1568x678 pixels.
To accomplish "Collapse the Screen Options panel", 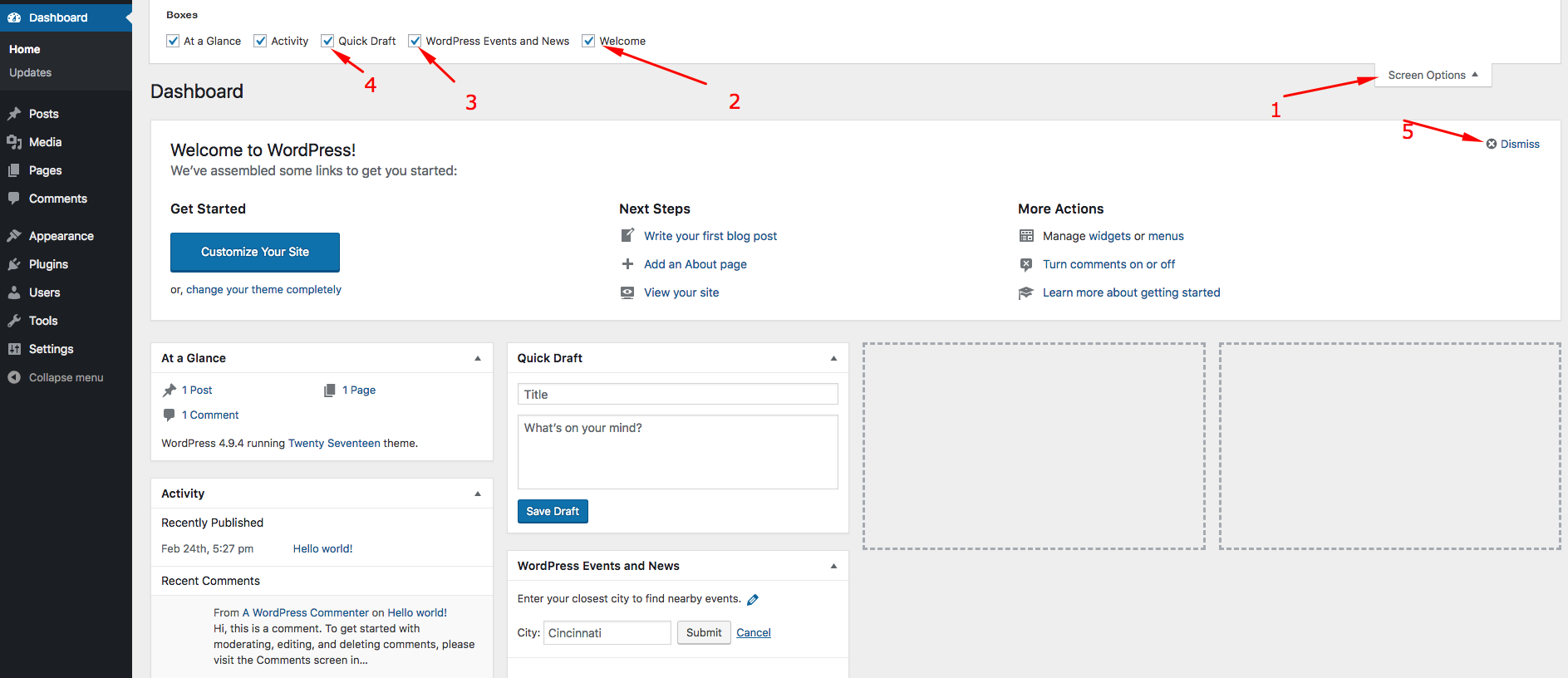I will click(1433, 75).
